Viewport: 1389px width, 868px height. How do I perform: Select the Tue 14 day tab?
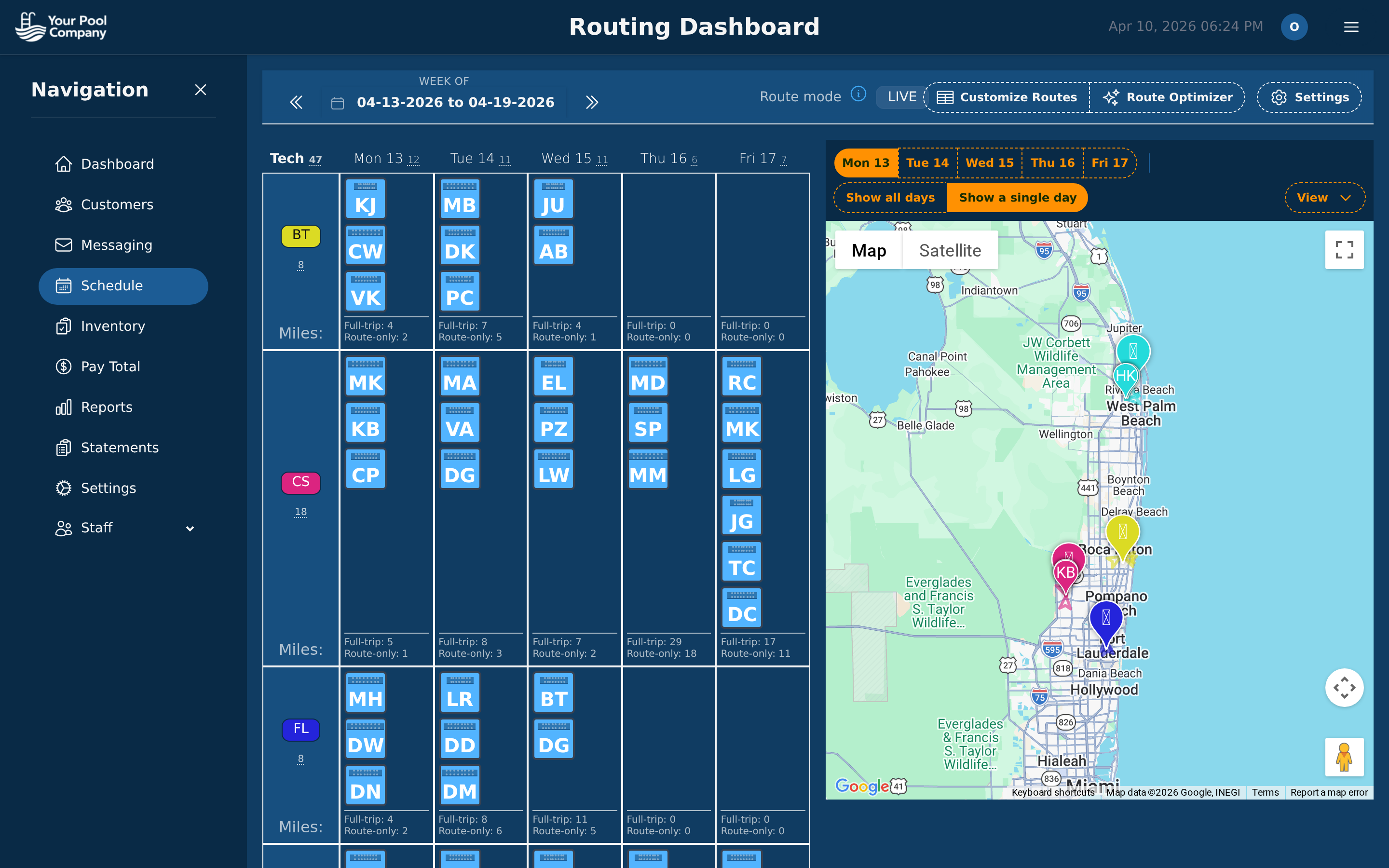pos(926,163)
